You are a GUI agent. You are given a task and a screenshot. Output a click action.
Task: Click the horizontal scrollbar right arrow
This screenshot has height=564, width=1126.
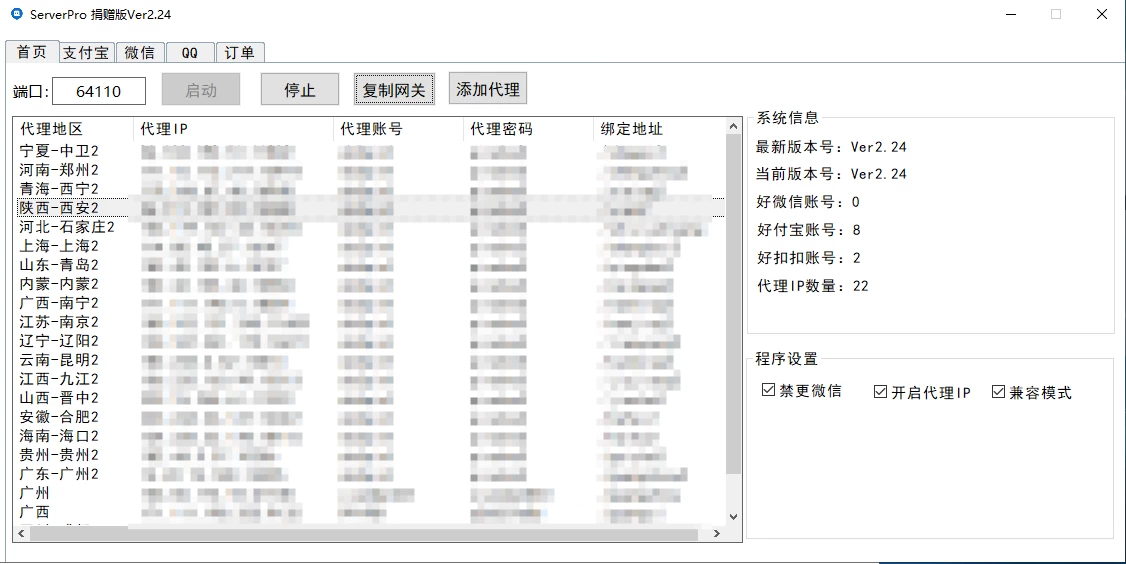[x=716, y=534]
